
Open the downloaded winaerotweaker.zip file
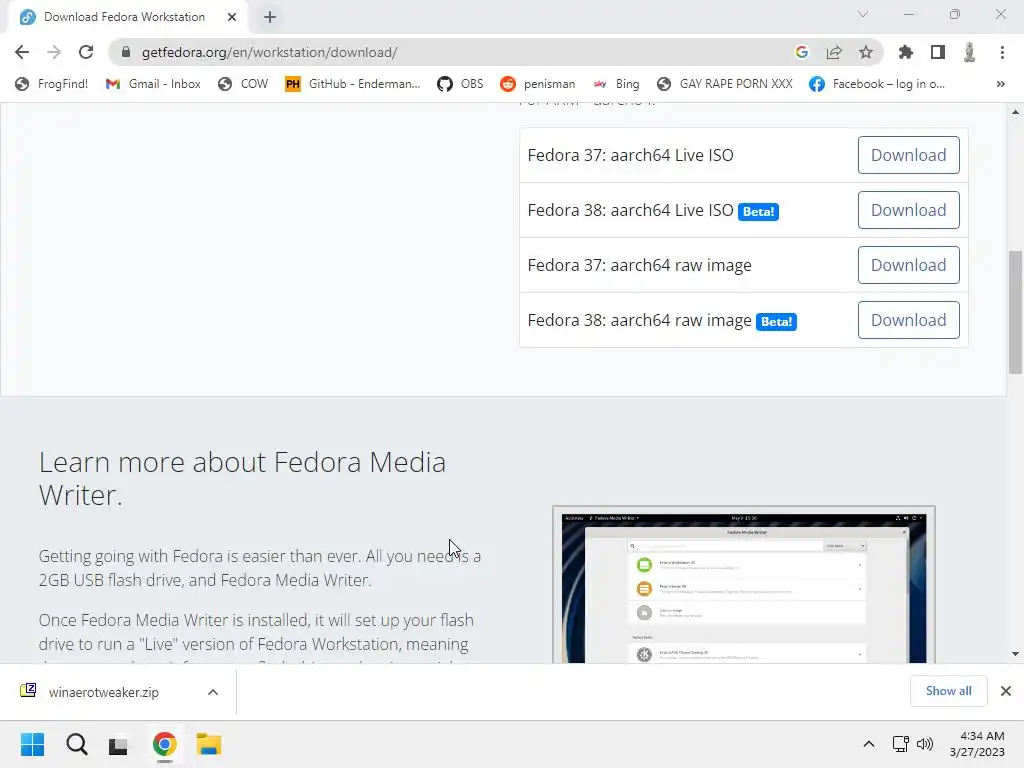coord(103,692)
